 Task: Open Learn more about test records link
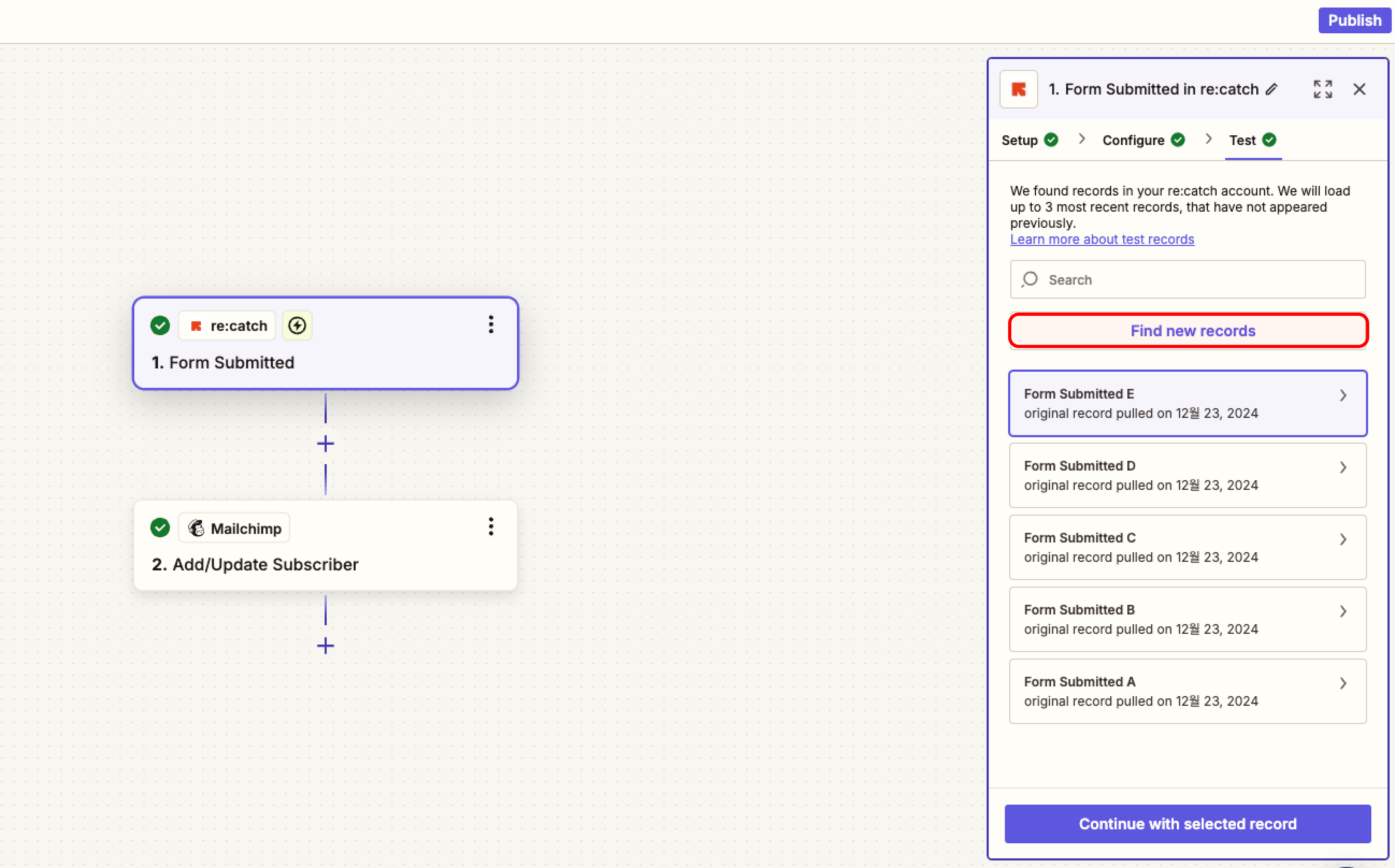pyautogui.click(x=1102, y=240)
